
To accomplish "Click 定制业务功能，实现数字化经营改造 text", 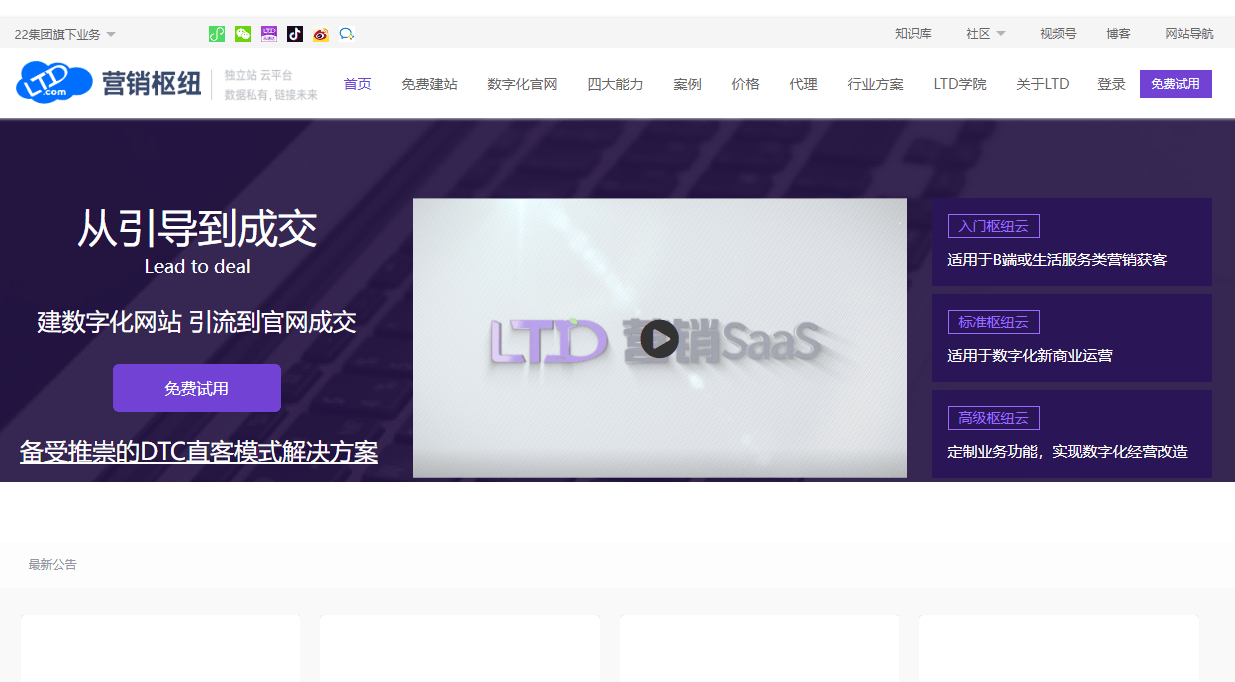I will pyautogui.click(x=1068, y=451).
